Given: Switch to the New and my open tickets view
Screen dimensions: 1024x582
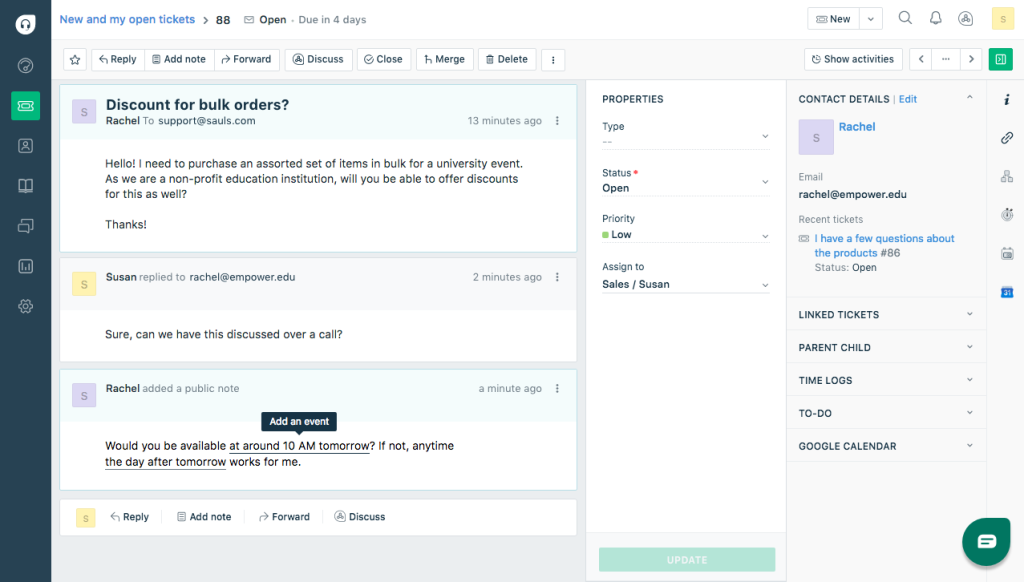Looking at the screenshot, I should (127, 18).
